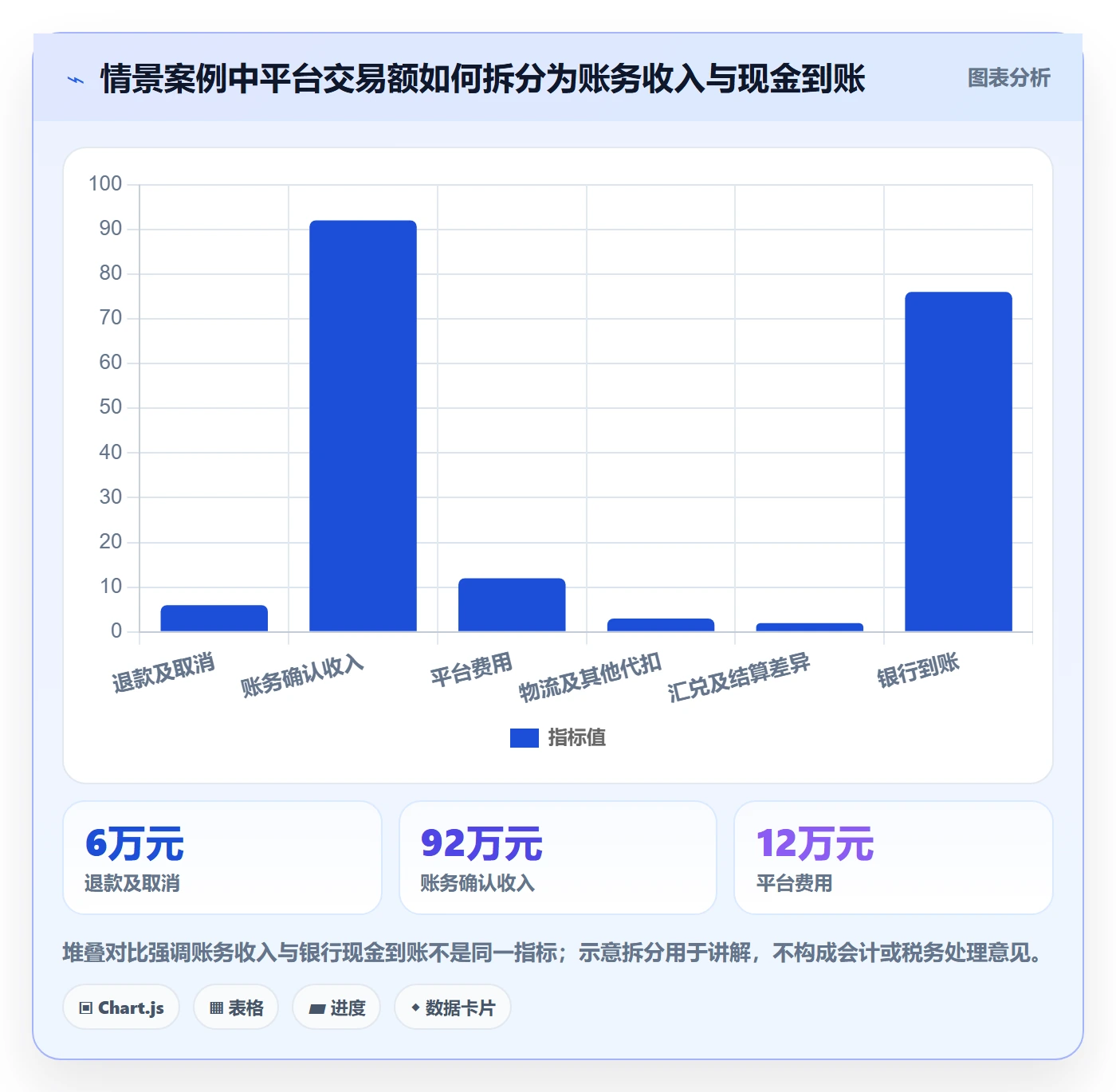Click the 账务确认收入 x-axis label

pyautogui.click(x=302, y=676)
